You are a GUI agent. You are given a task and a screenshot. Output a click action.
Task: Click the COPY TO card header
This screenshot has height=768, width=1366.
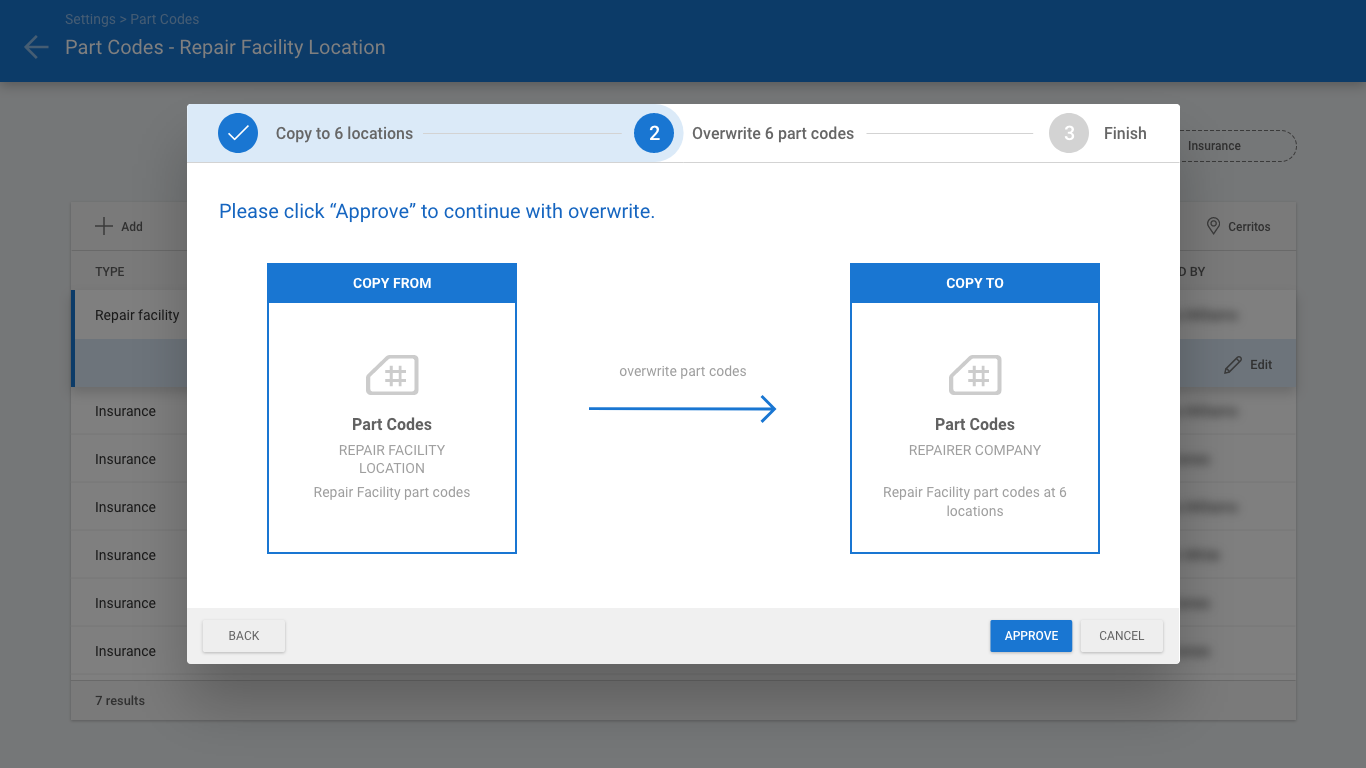coord(975,283)
